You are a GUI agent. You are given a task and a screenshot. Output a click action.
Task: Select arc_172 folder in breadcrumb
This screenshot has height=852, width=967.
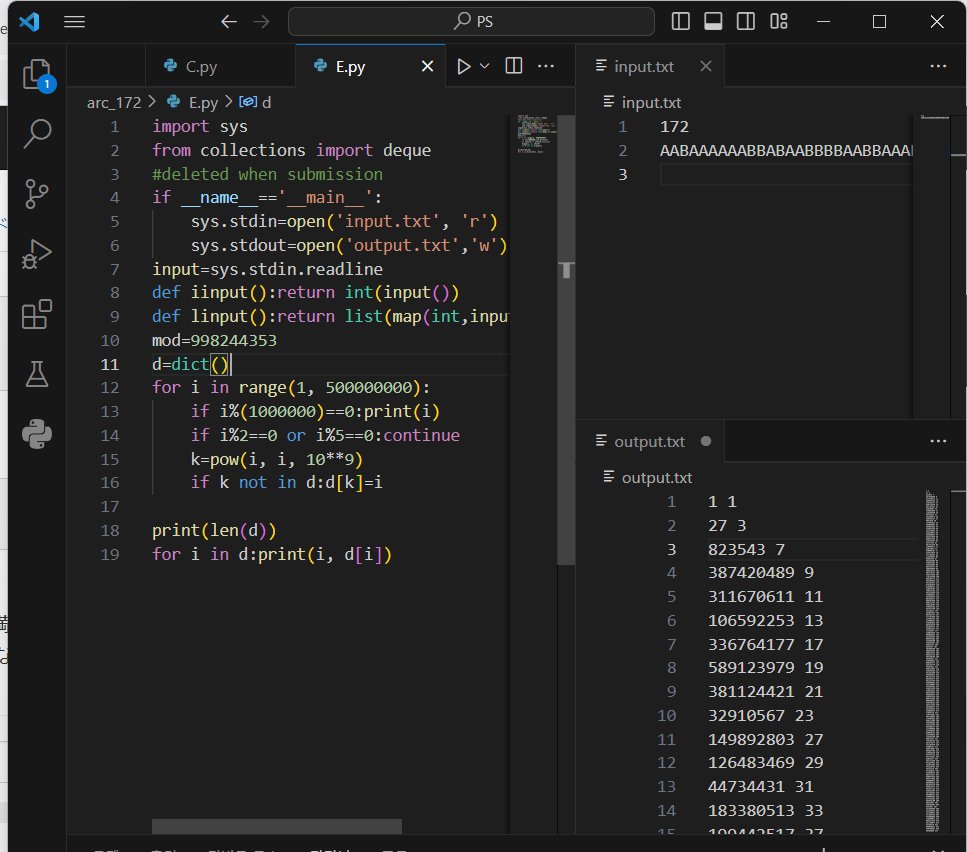(114, 102)
